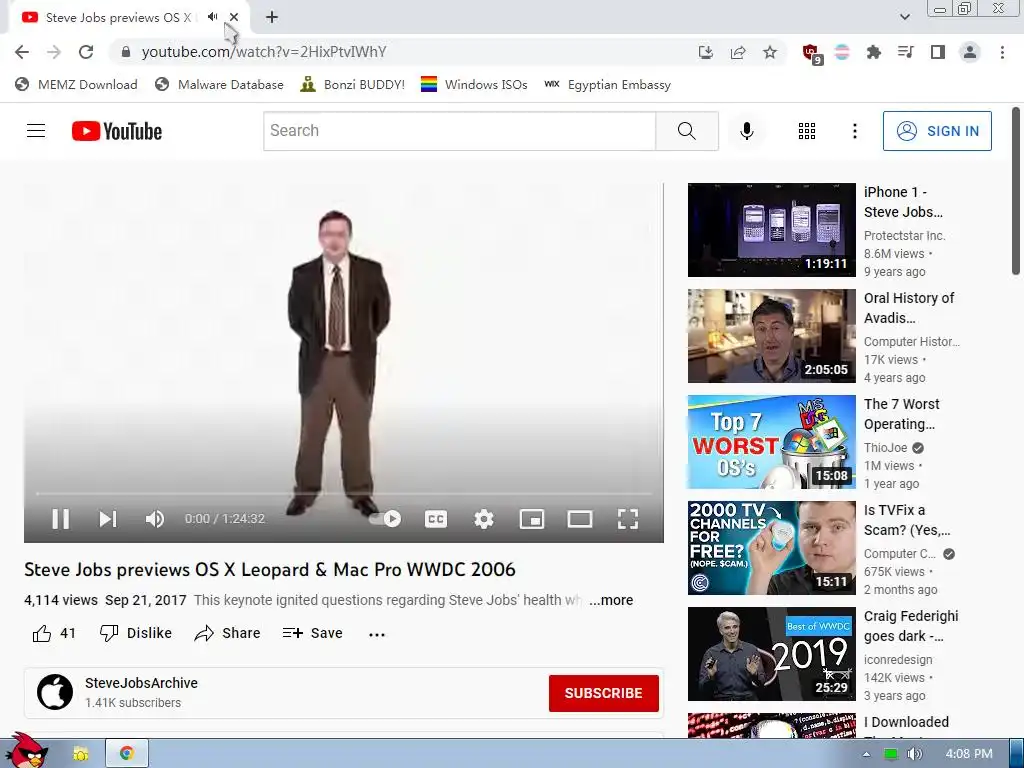Open the MEMZ Download bookmark
Image resolution: width=1024 pixels, height=768 pixels.
tap(76, 84)
